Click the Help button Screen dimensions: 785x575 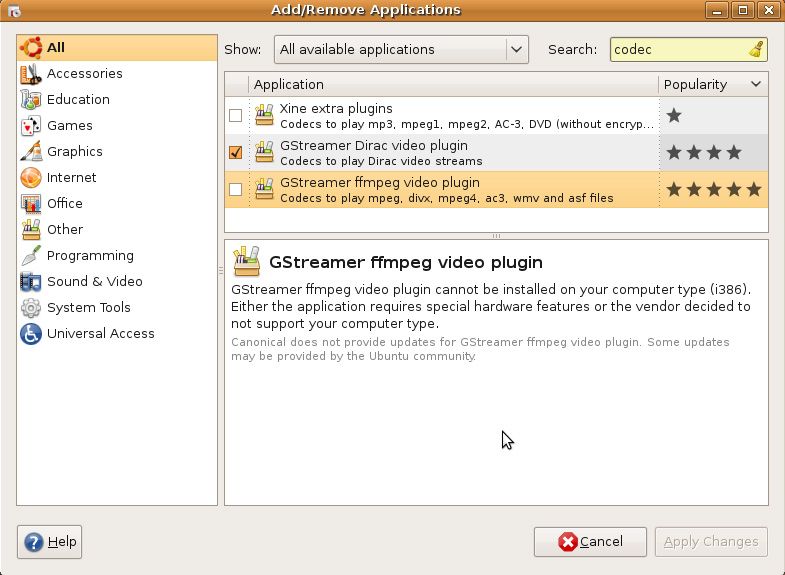[50, 541]
